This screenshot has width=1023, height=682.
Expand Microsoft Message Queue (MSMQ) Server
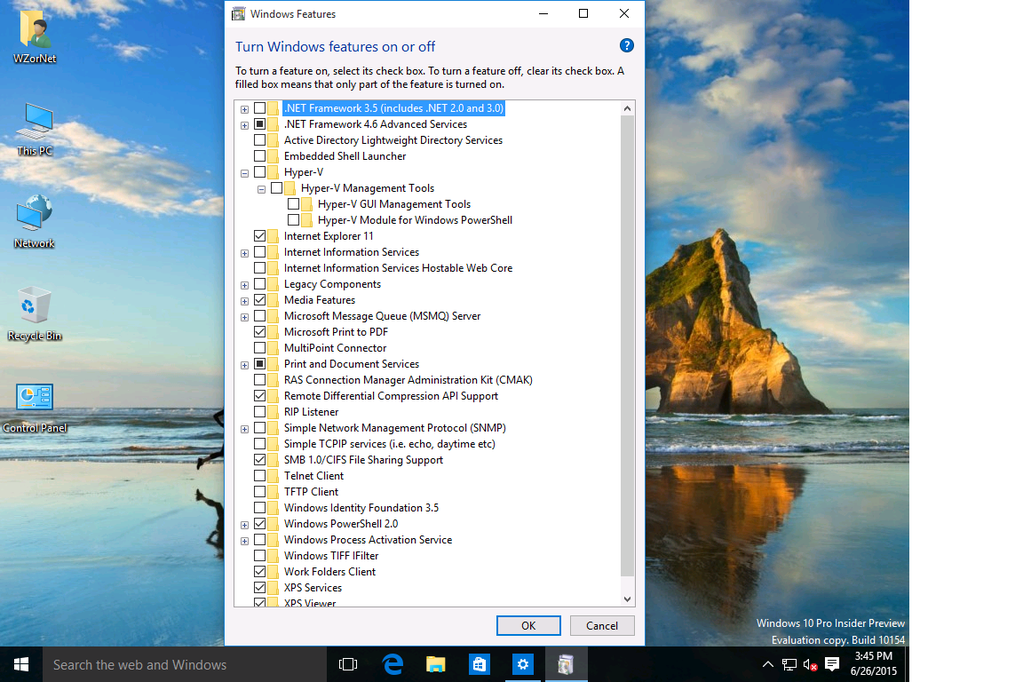coord(245,317)
